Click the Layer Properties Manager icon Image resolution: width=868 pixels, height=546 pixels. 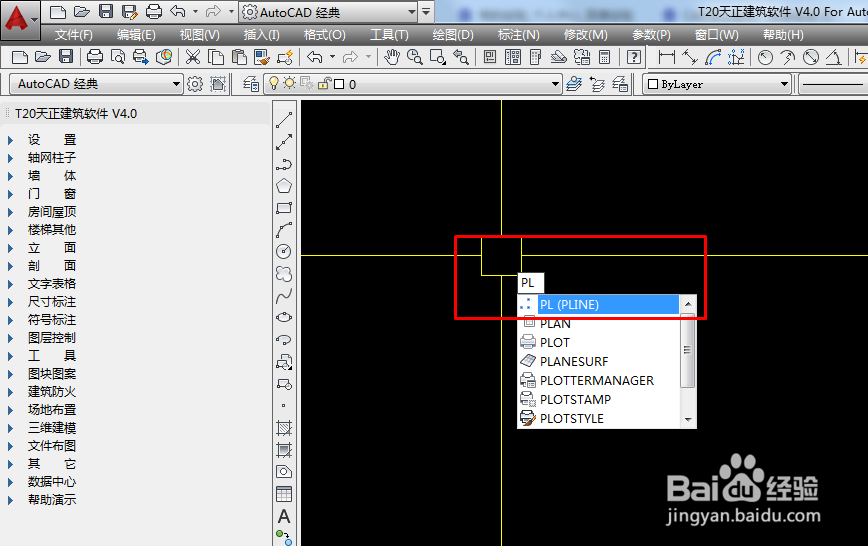click(x=251, y=84)
